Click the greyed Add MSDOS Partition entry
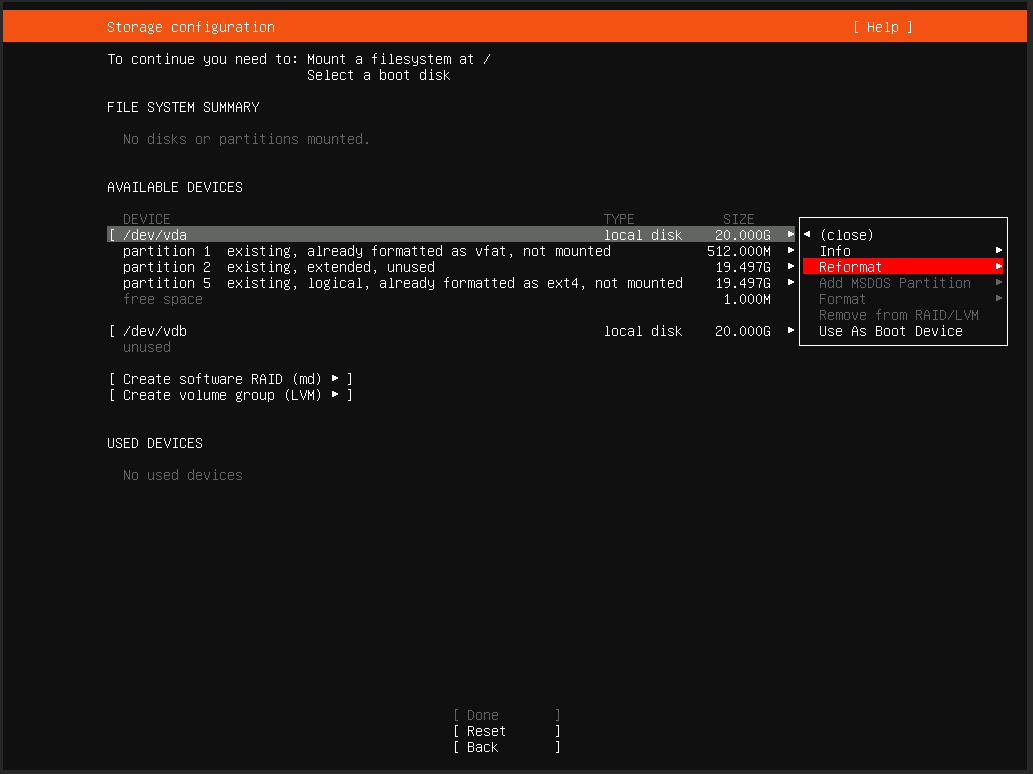The width and height of the screenshot is (1033, 774). [894, 283]
